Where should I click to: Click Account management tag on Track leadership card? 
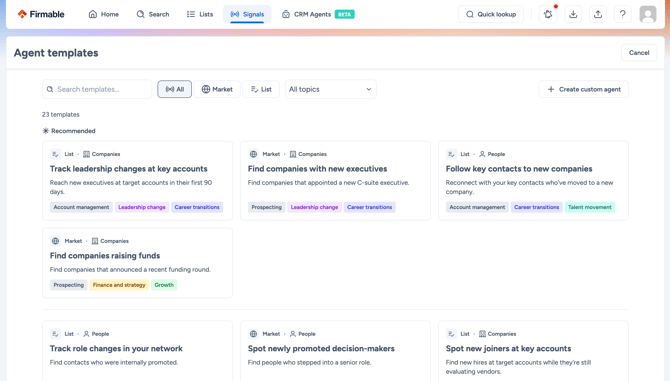point(81,207)
